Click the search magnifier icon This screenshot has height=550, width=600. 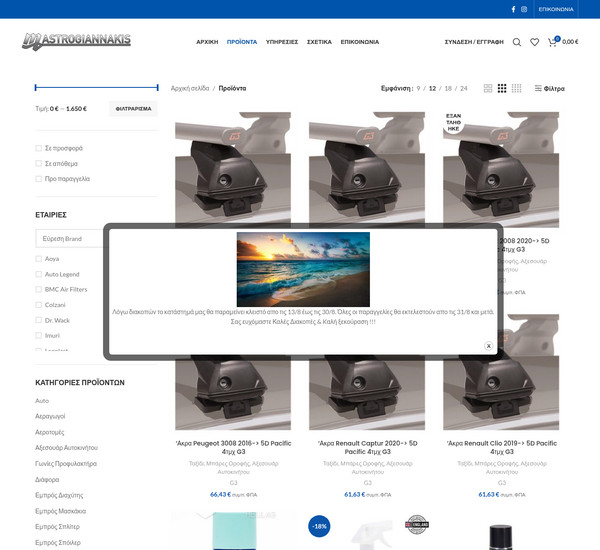tap(517, 42)
